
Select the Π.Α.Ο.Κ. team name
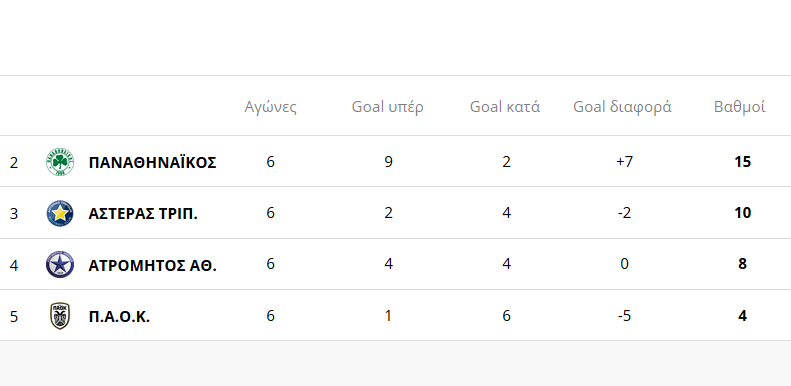pyautogui.click(x=119, y=316)
